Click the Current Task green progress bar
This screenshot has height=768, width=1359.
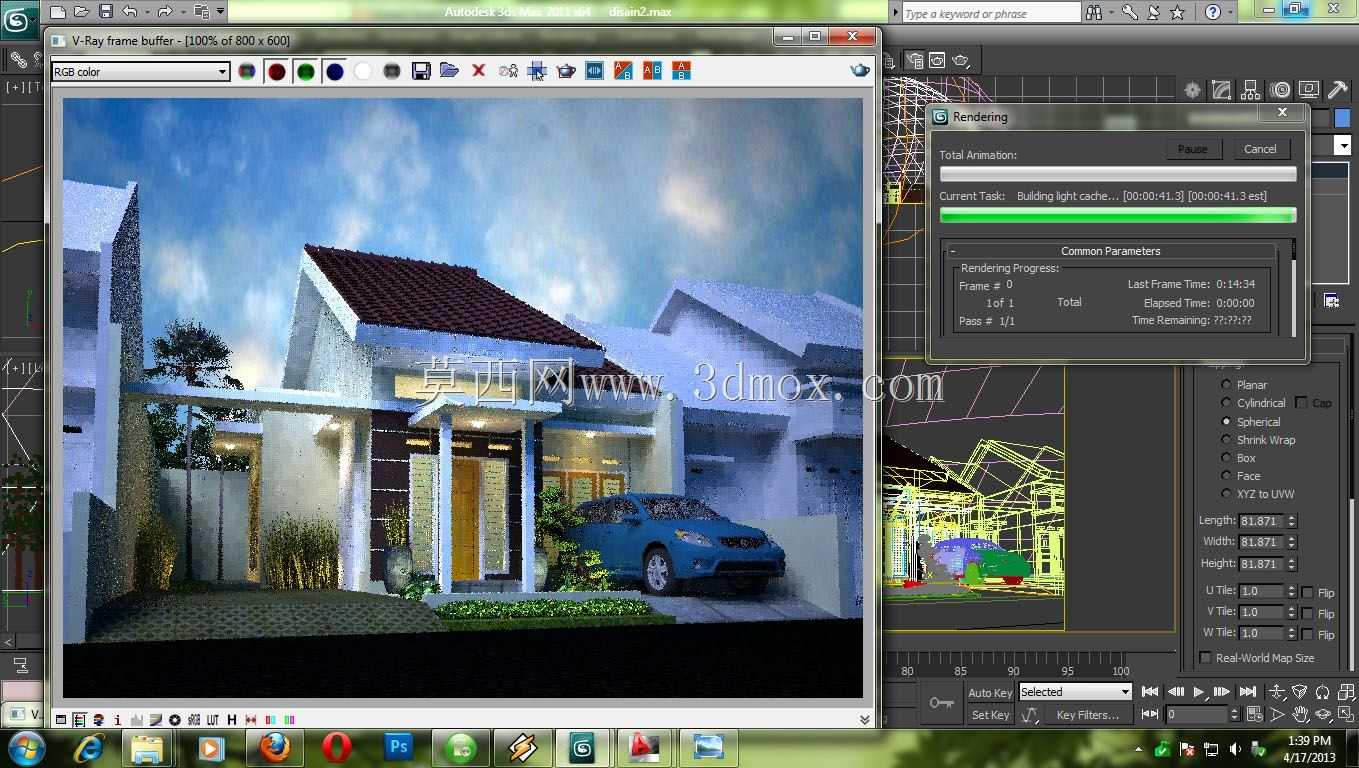tap(1118, 215)
